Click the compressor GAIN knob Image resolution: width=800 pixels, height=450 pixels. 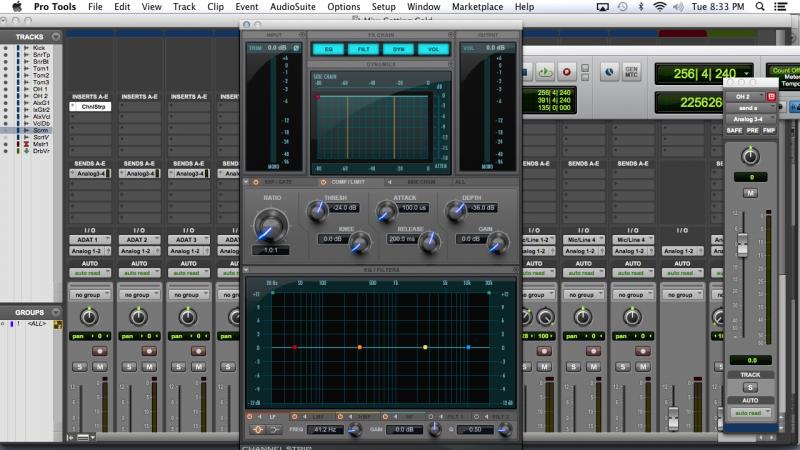(x=497, y=242)
